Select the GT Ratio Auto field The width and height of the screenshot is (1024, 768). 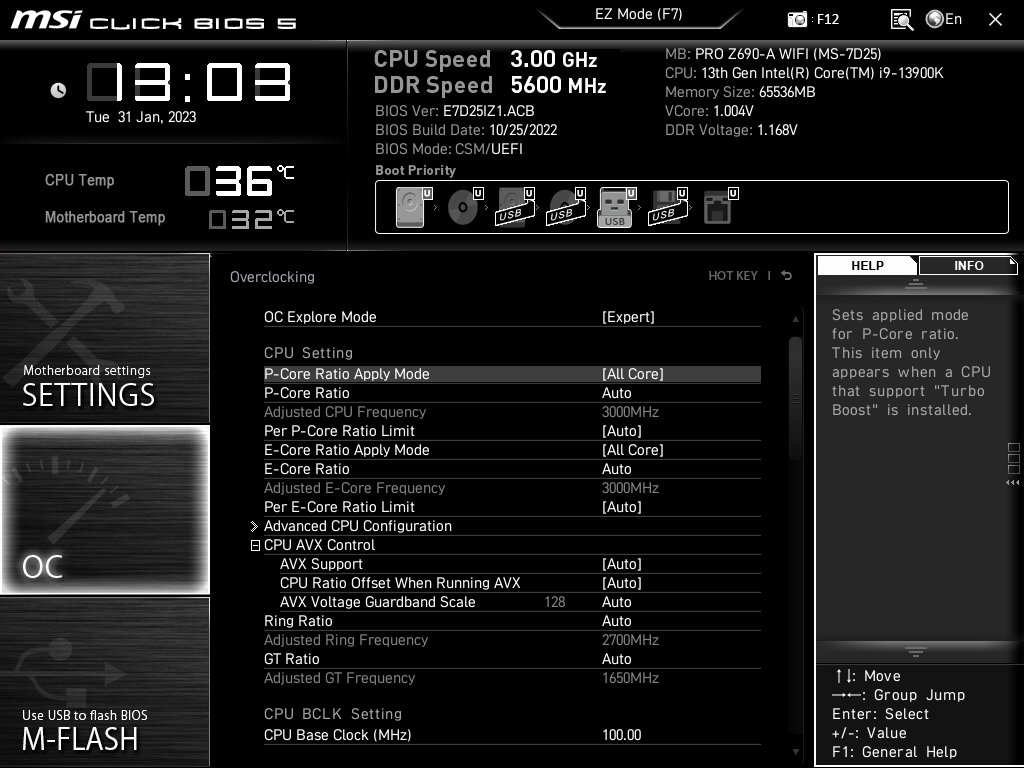[512, 659]
